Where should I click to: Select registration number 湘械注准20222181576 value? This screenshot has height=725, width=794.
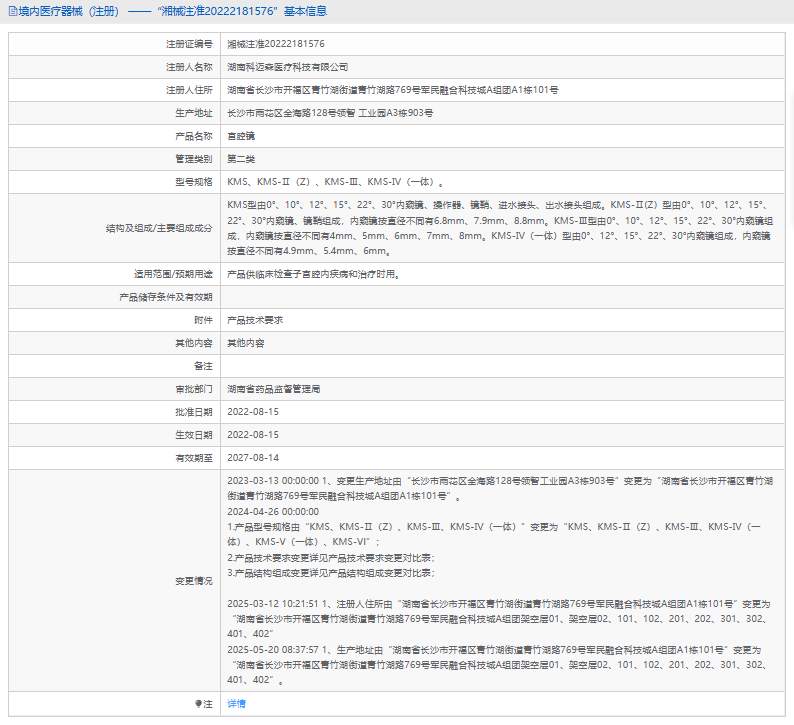point(275,44)
